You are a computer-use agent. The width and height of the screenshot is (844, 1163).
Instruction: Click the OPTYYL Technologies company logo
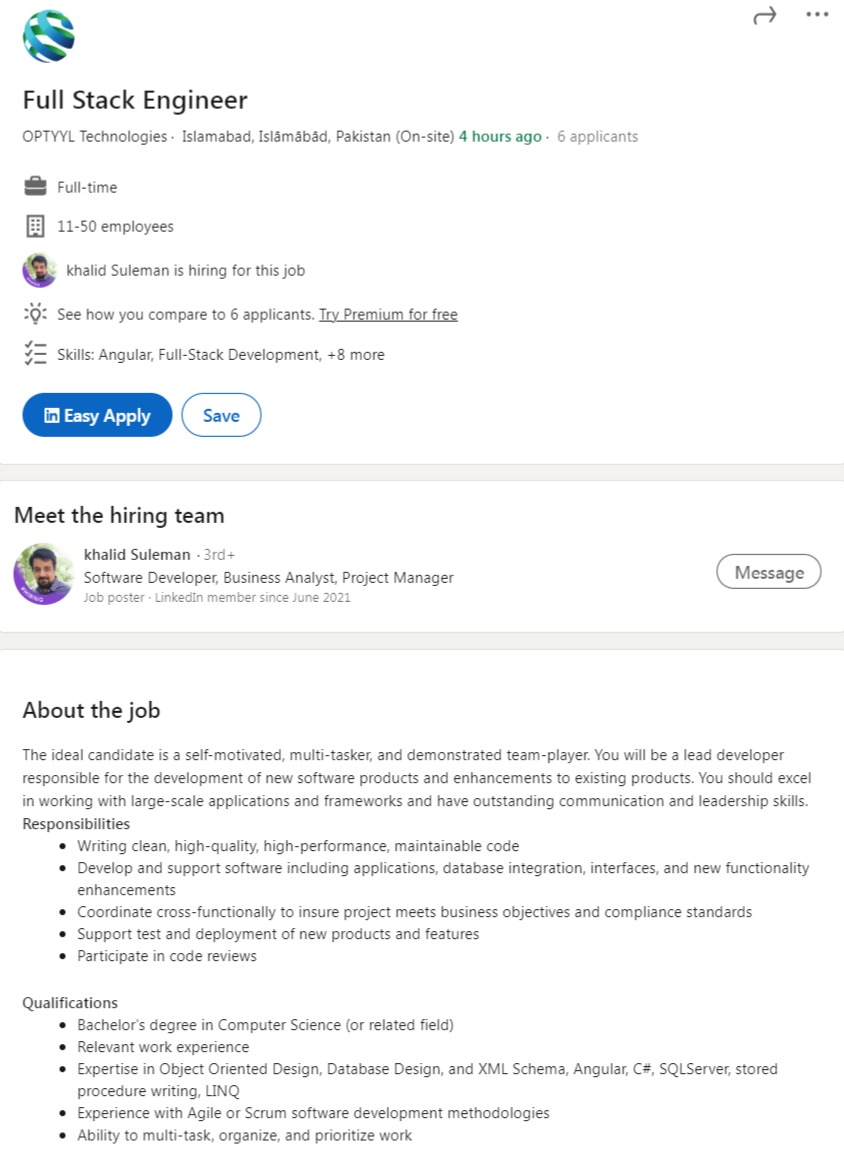(x=49, y=36)
